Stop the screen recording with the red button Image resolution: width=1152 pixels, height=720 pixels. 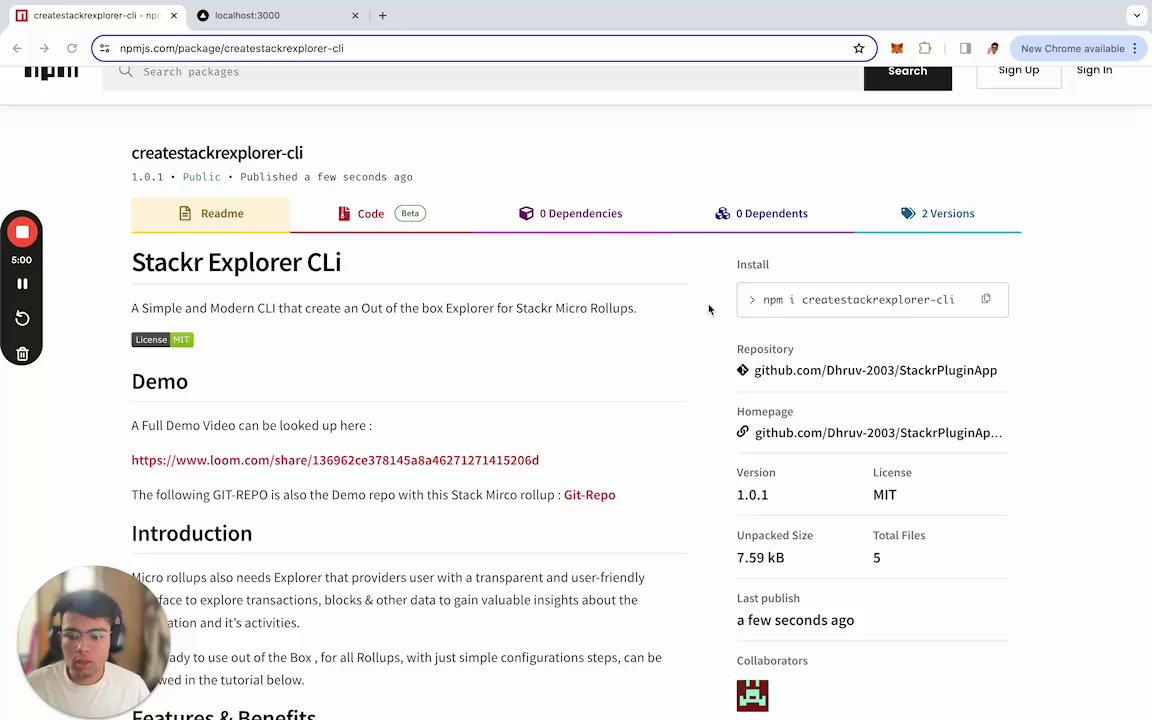tap(22, 232)
